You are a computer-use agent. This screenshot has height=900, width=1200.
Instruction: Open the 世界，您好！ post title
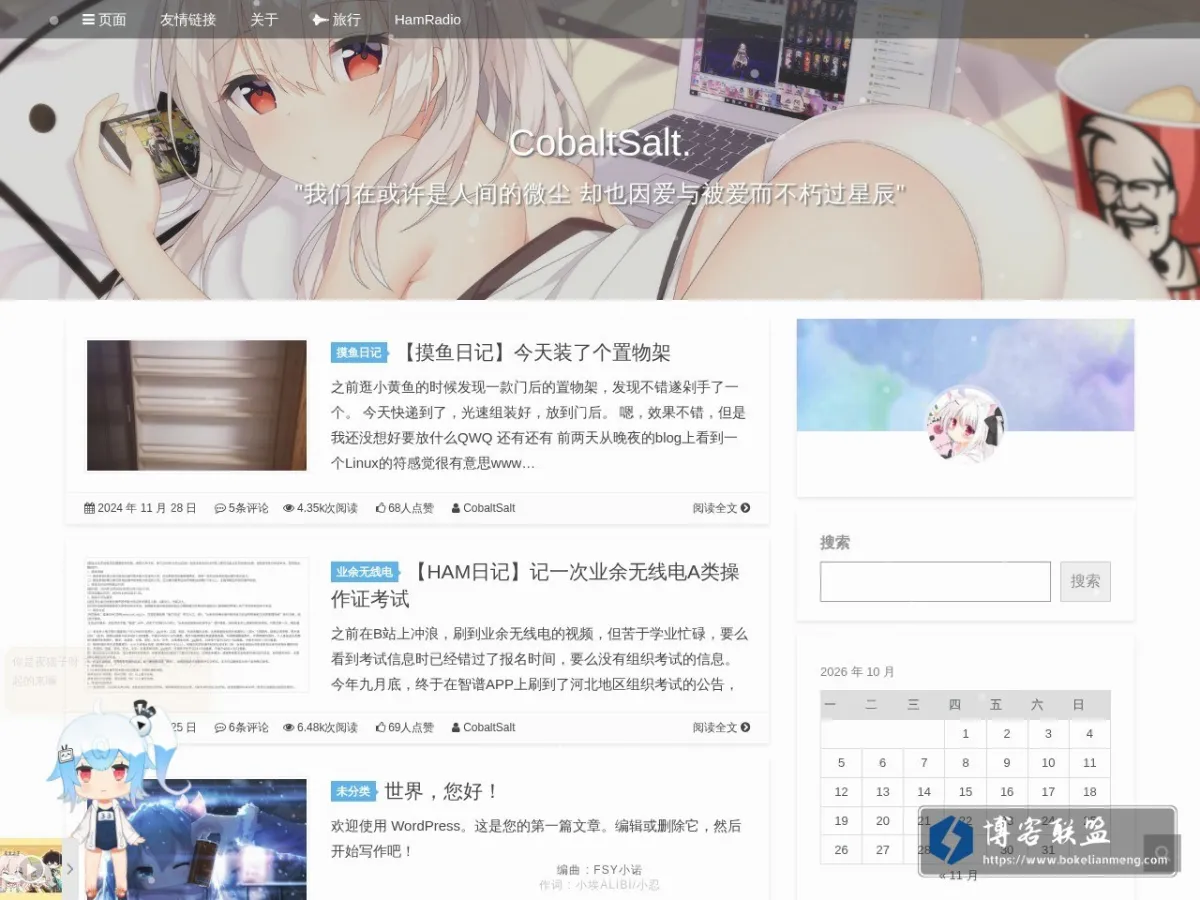(x=442, y=791)
